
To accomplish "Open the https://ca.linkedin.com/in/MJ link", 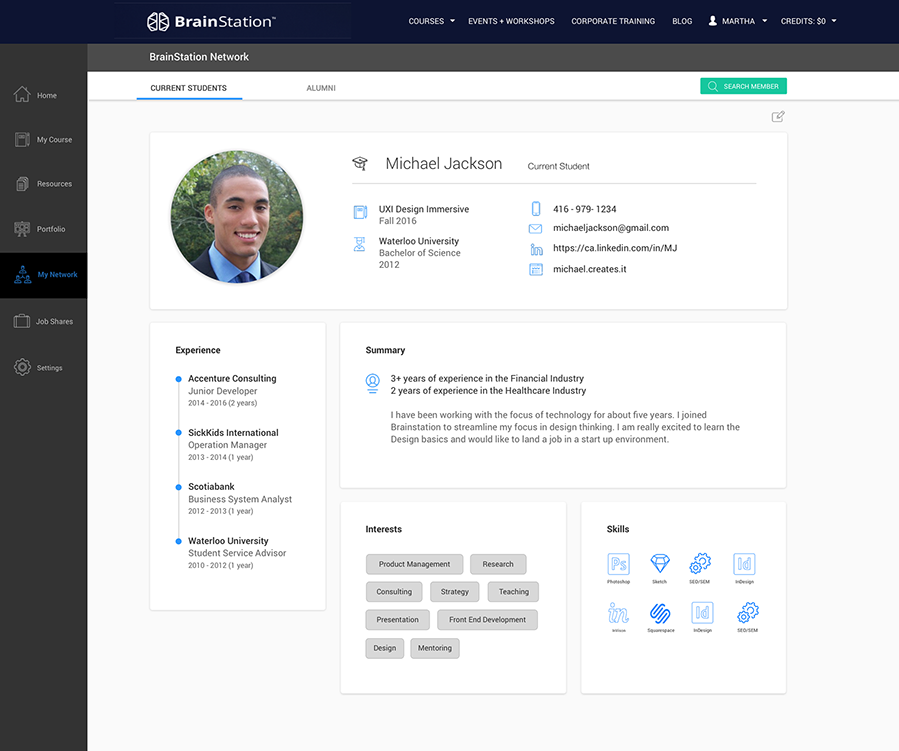I will pos(615,248).
